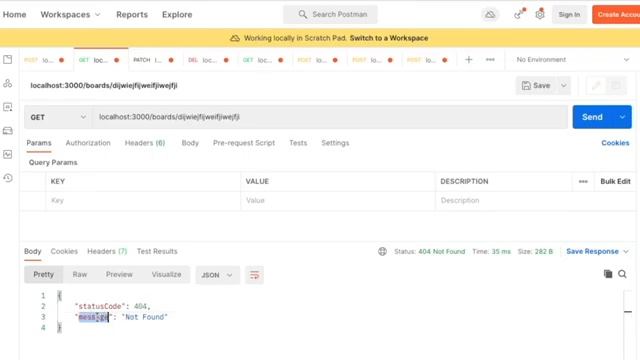Select the response Body tab

(33, 251)
